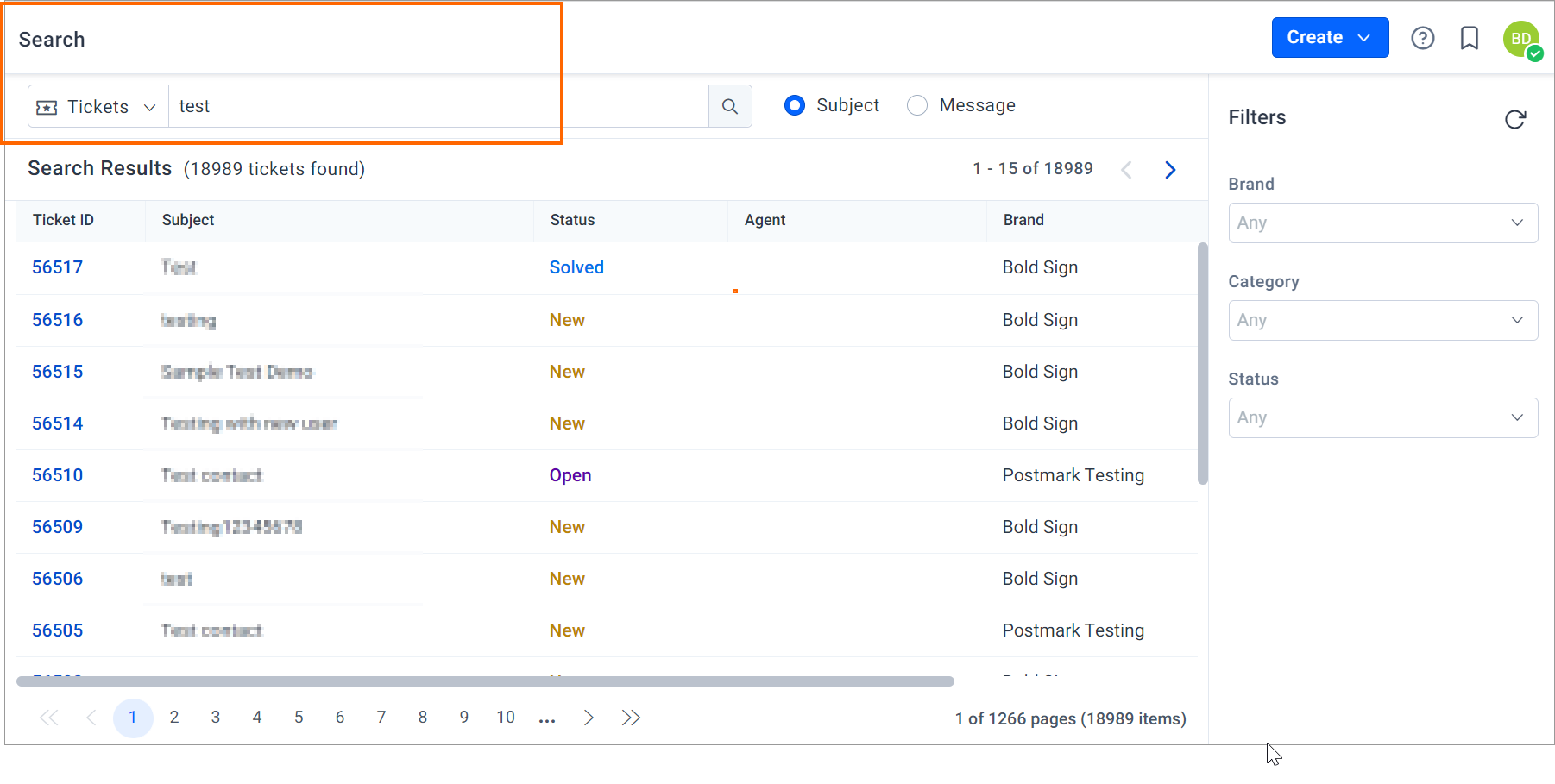Go to next results with top arrow
The width and height of the screenshot is (1555, 784).
[x=1170, y=170]
